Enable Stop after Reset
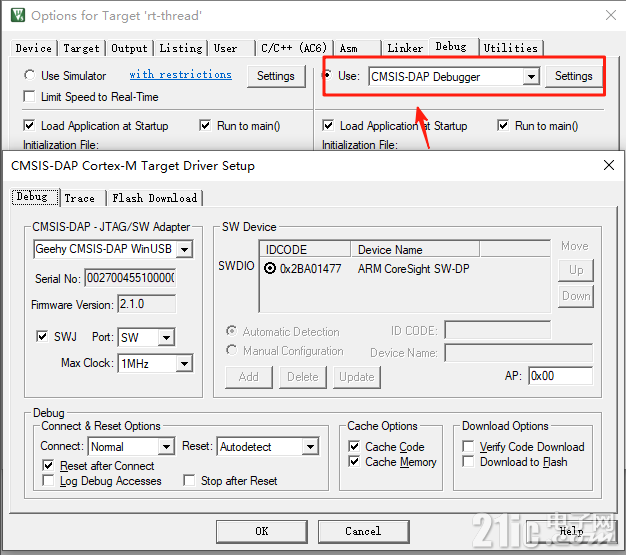The image size is (626, 555). tap(189, 480)
